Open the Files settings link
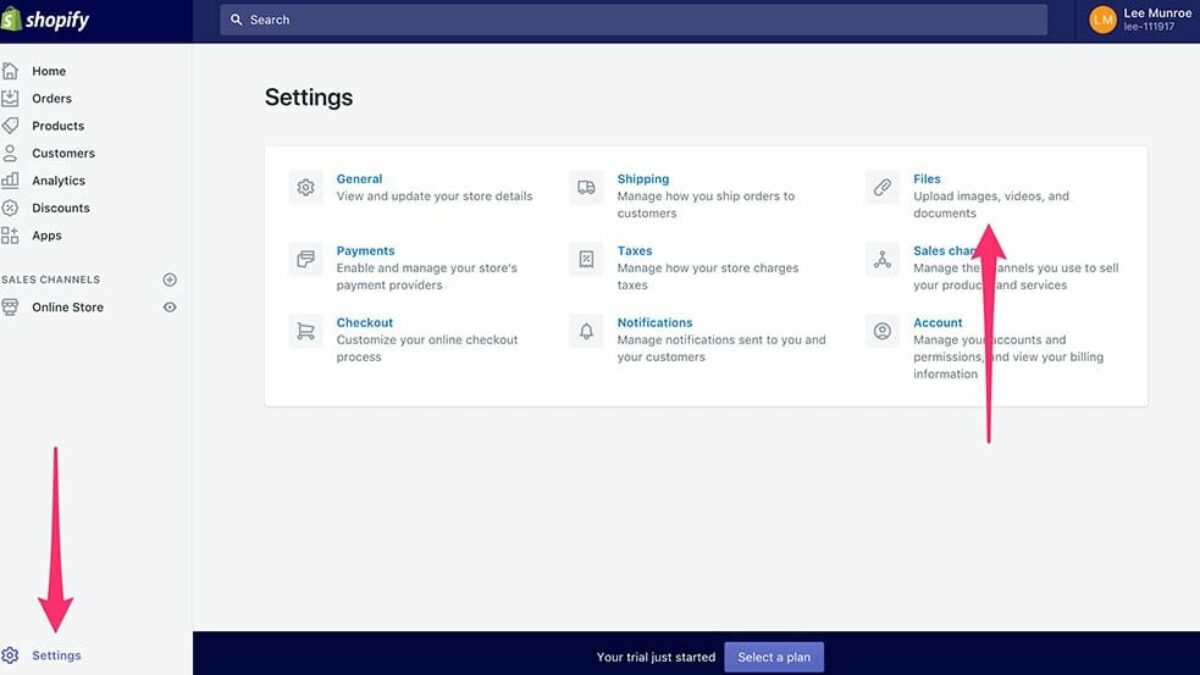The height and width of the screenshot is (675, 1200). (926, 179)
